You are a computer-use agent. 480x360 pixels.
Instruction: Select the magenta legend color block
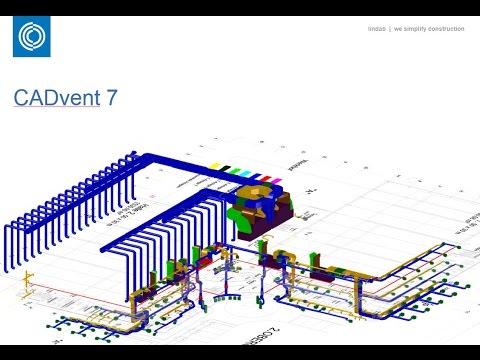(x=276, y=181)
